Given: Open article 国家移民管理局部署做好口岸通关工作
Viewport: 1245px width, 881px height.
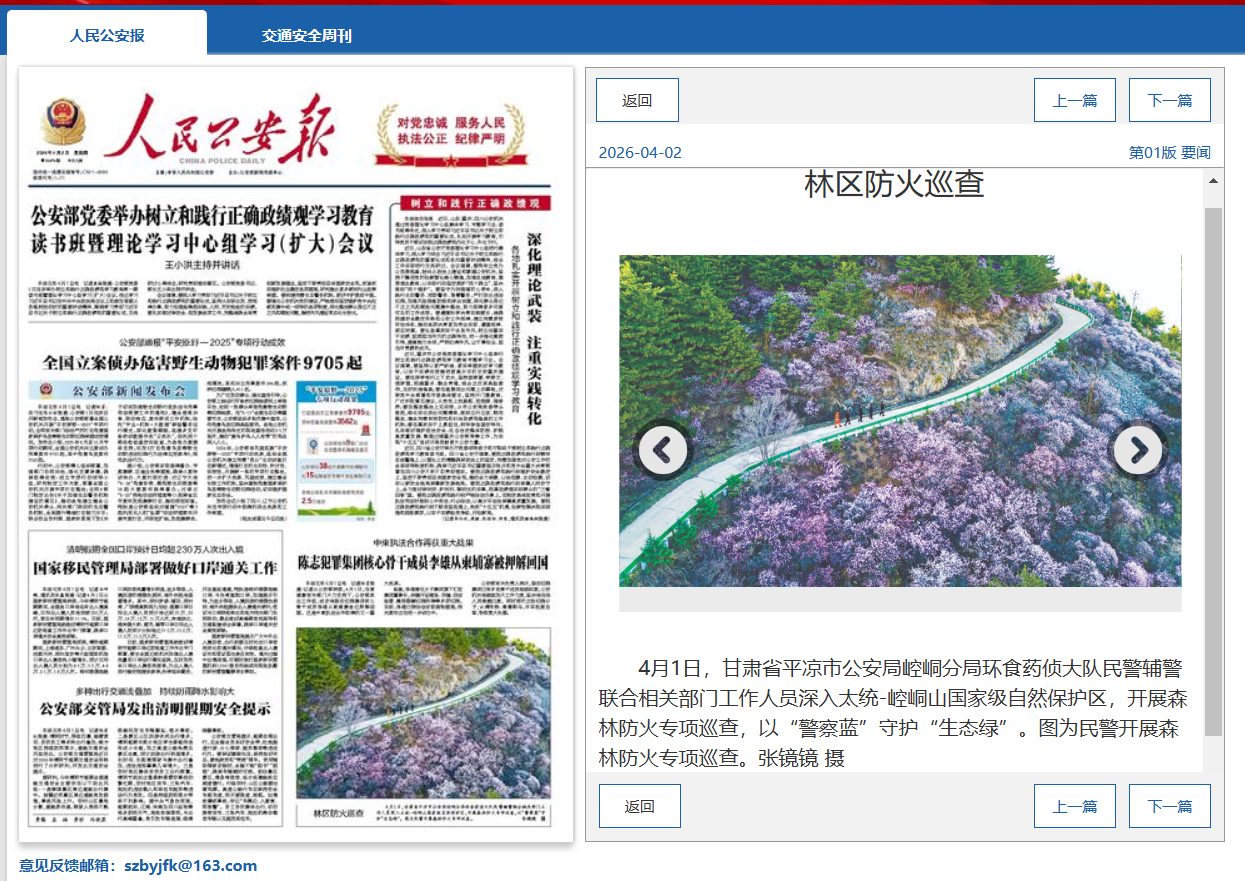Looking at the screenshot, I should point(155,567).
